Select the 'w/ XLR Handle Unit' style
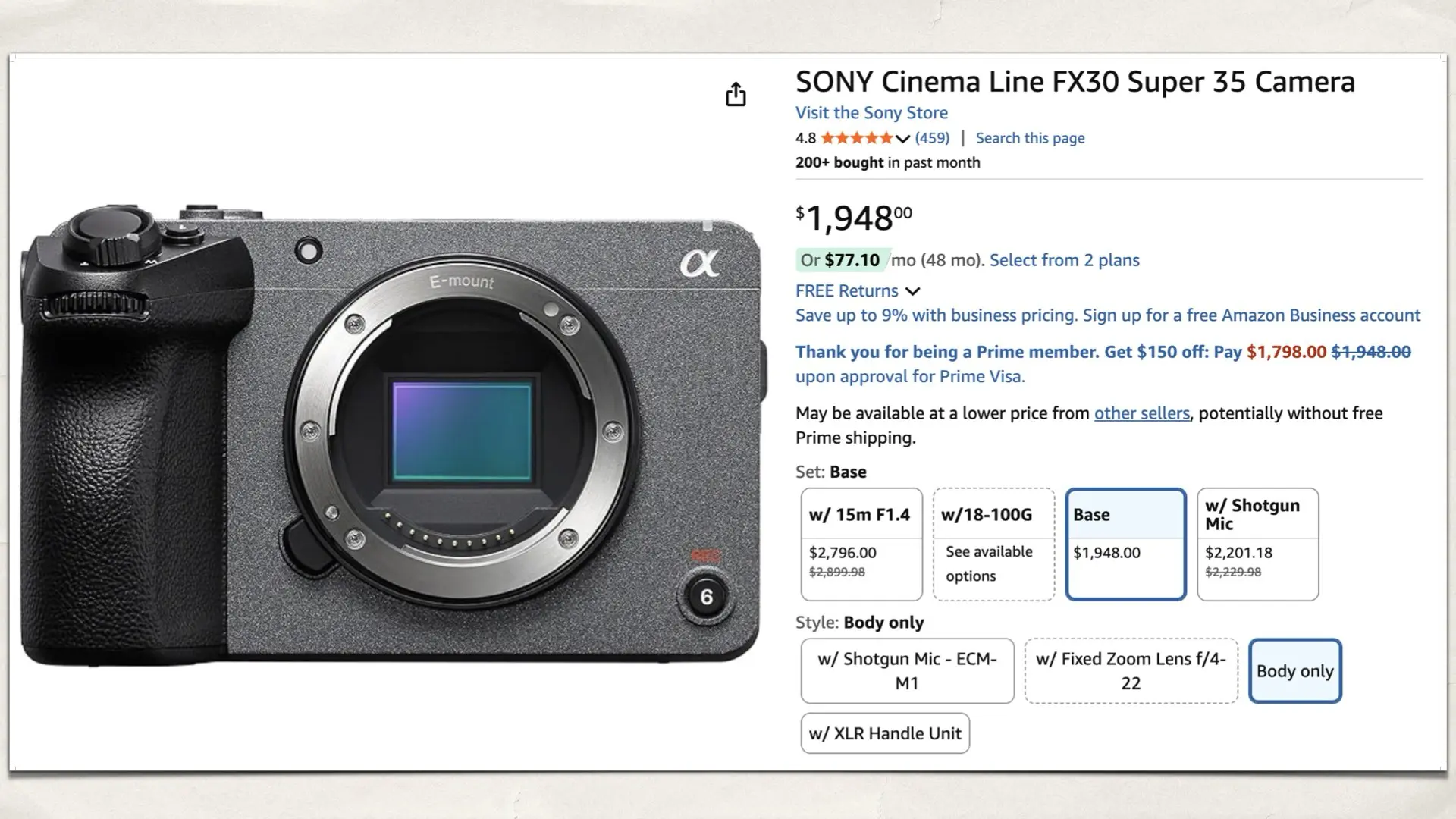This screenshot has width=1456, height=819. 884,733
